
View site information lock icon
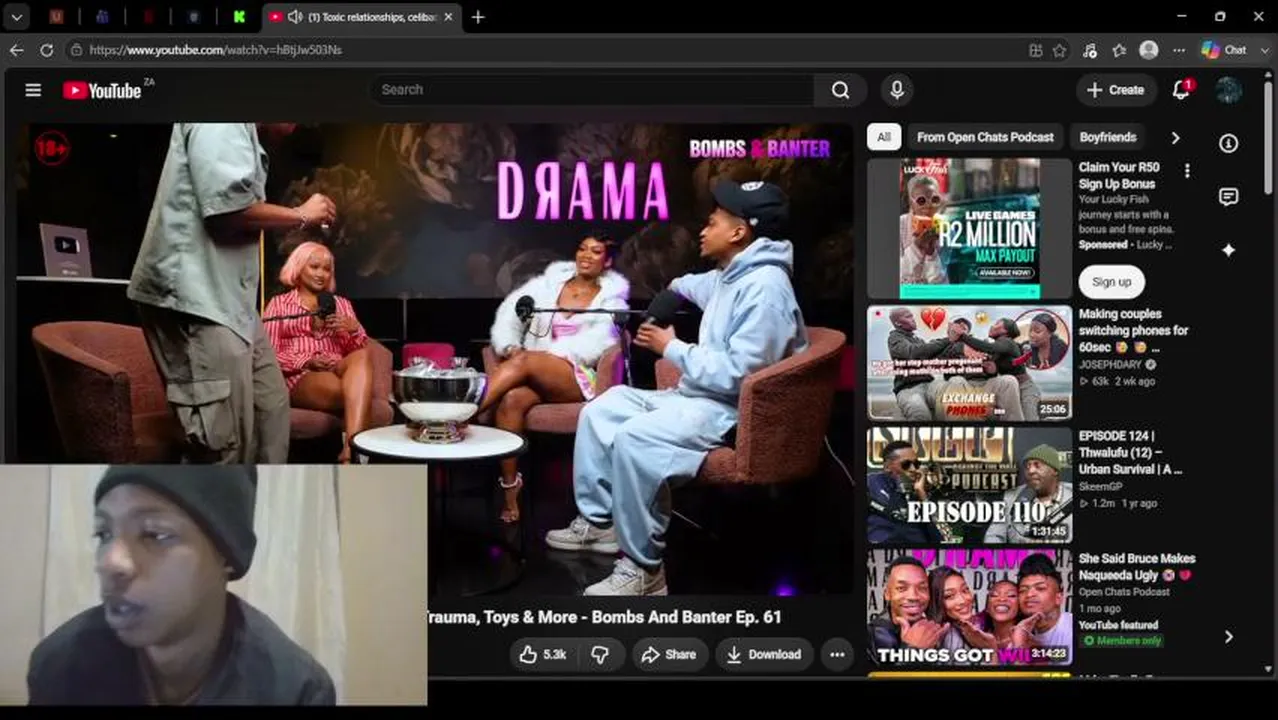coord(76,49)
